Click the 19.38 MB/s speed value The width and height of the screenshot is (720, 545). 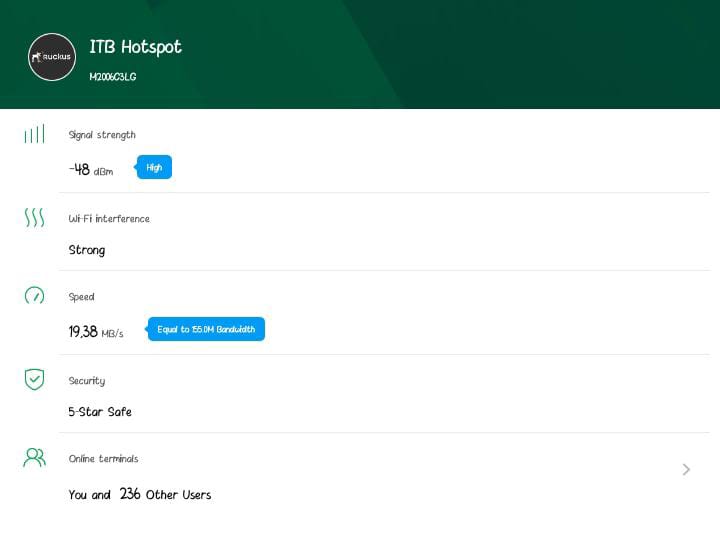(95, 332)
